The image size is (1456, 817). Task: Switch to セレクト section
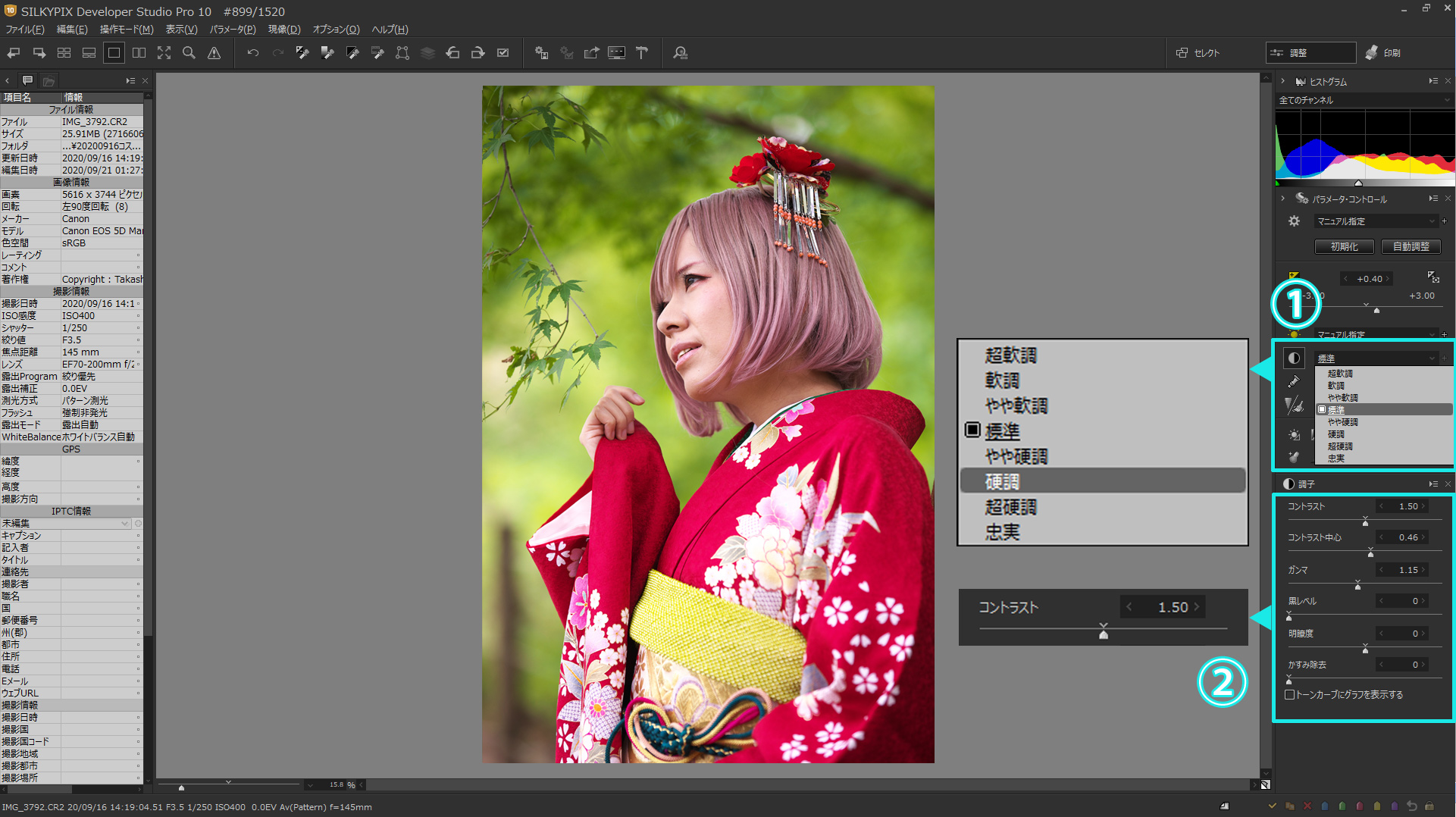coord(1198,53)
